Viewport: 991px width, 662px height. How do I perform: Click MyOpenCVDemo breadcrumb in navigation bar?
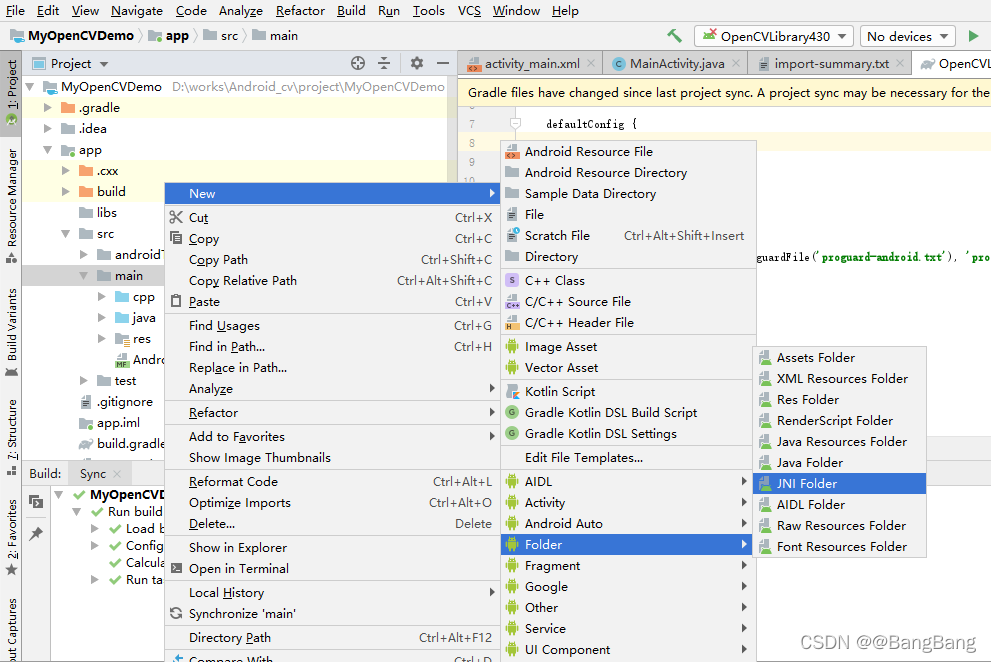point(72,36)
